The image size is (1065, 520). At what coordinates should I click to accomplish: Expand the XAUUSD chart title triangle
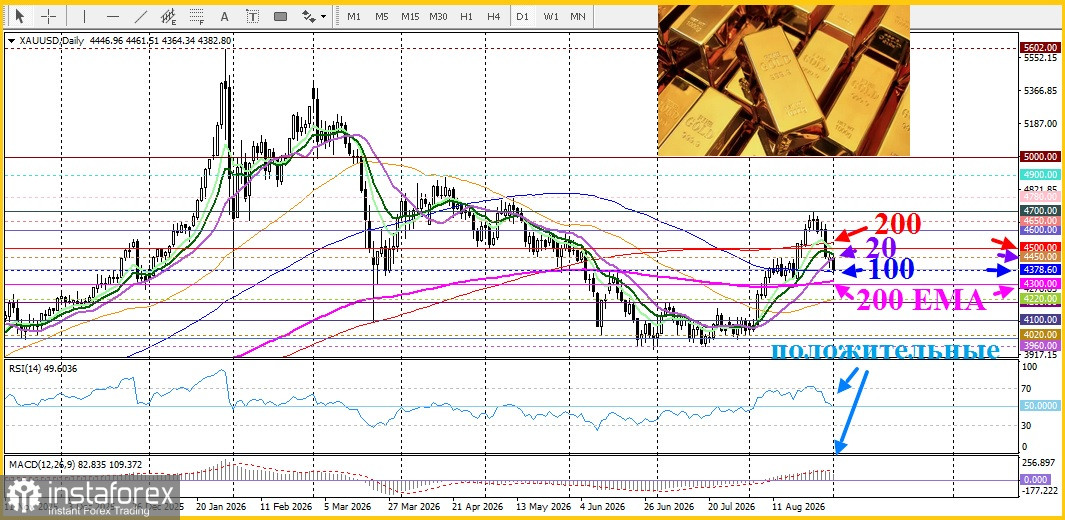11,41
